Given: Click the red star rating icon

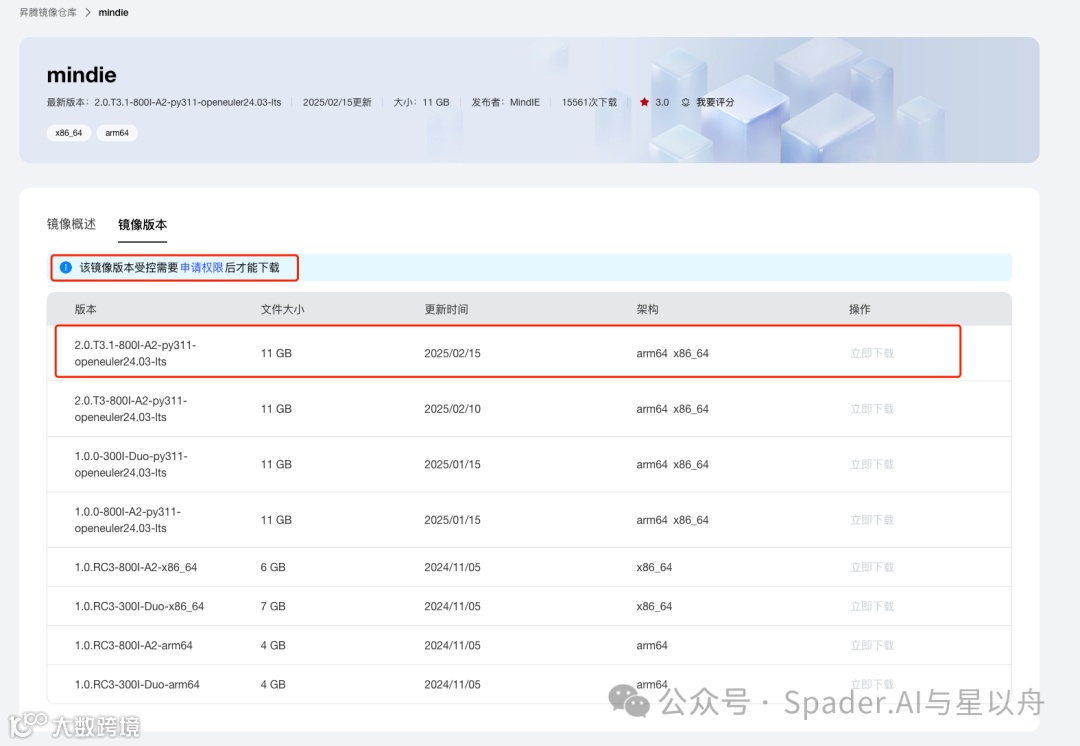Looking at the screenshot, I should coord(644,102).
